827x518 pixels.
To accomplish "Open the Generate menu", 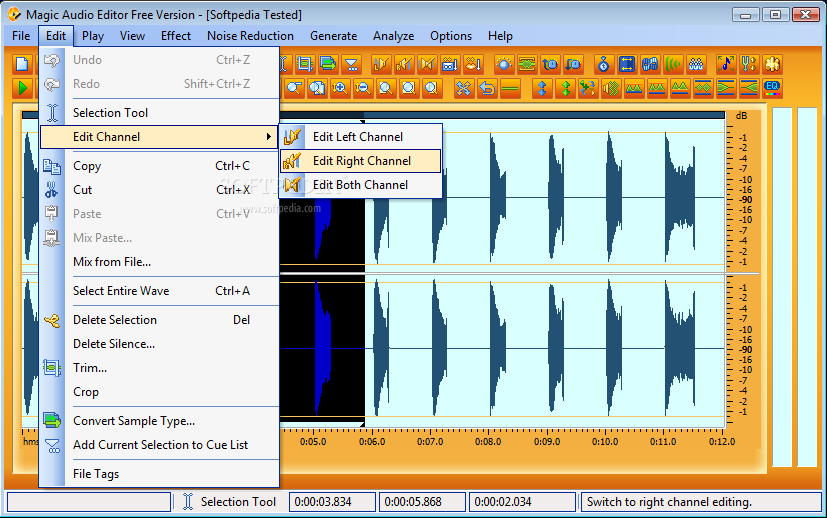I will coord(333,36).
